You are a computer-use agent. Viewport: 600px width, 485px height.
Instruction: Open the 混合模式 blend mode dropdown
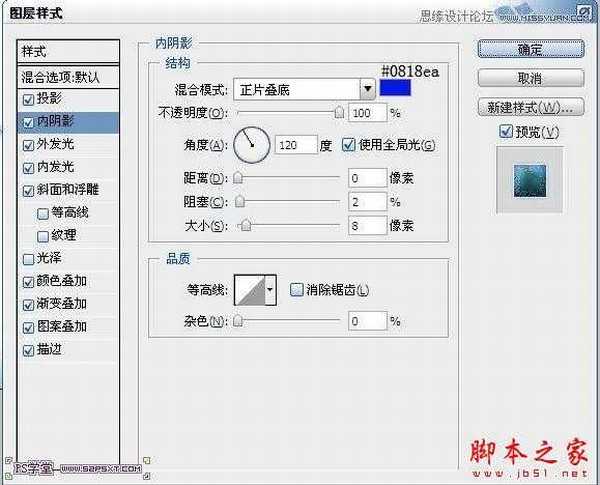(x=368, y=90)
